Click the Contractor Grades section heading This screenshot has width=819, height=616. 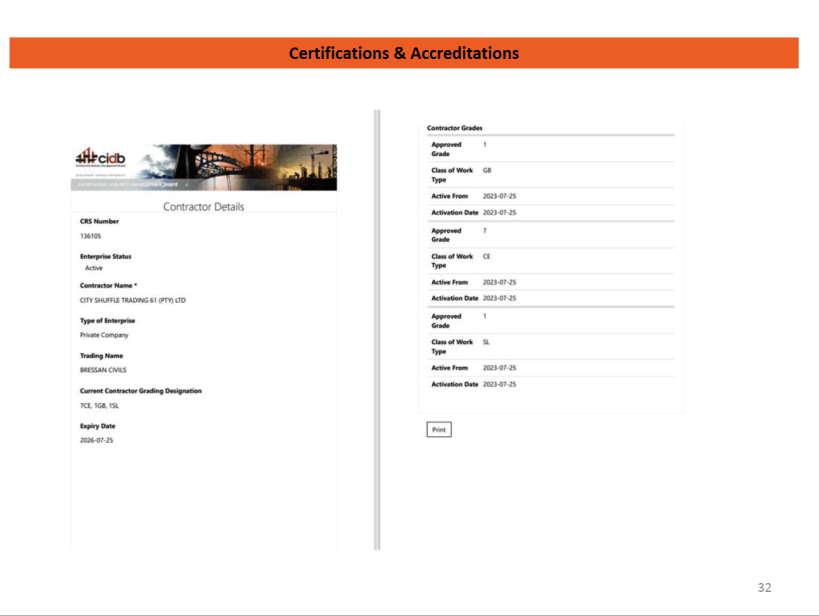455,128
